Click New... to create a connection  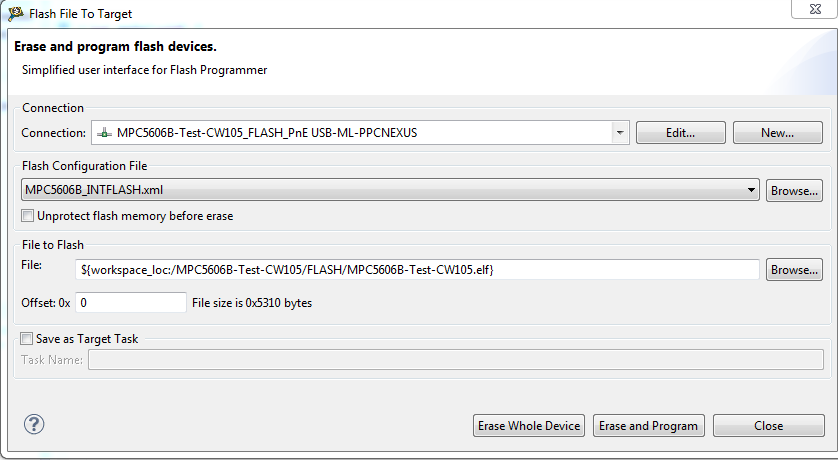click(777, 133)
